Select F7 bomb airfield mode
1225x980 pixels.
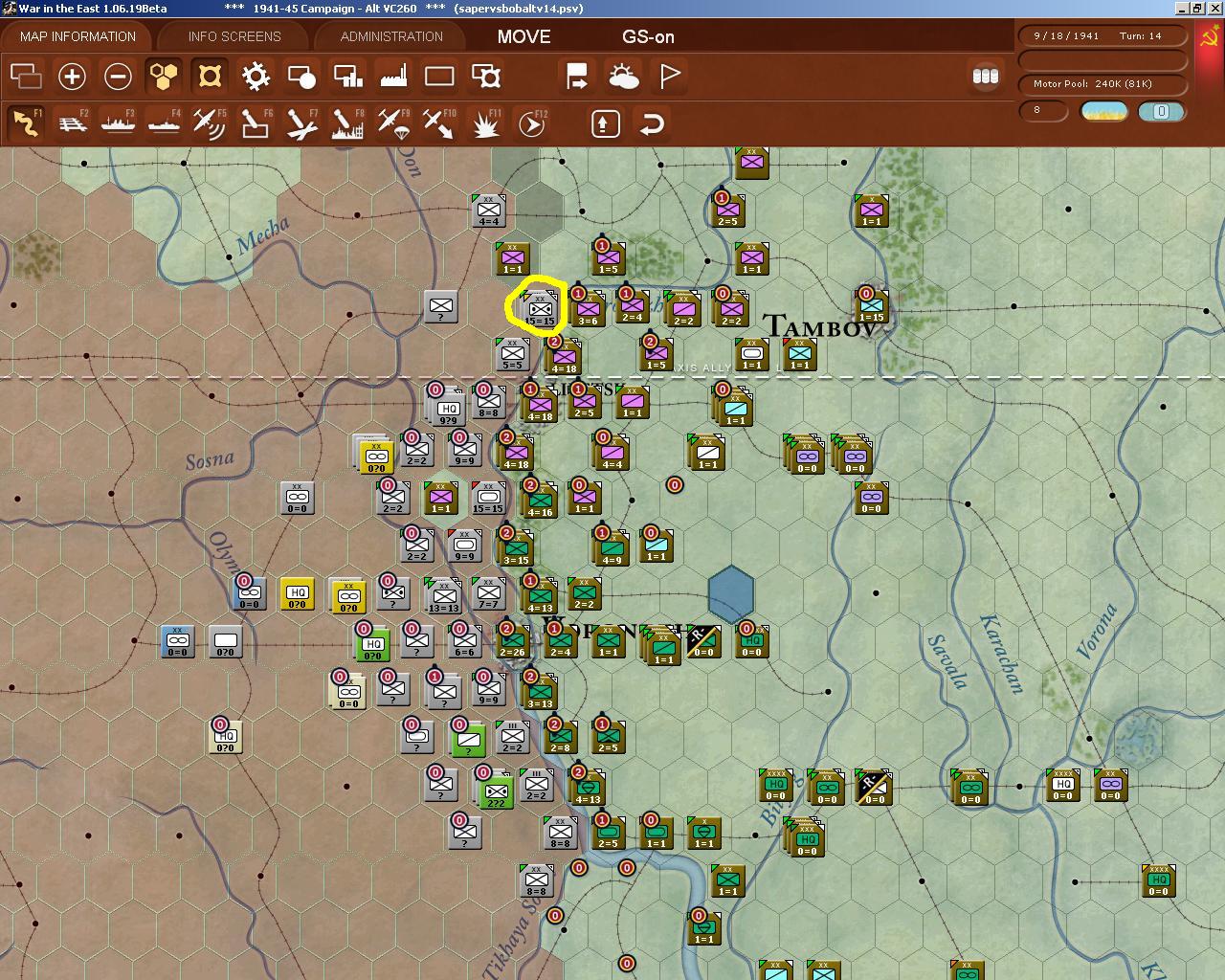tap(301, 123)
